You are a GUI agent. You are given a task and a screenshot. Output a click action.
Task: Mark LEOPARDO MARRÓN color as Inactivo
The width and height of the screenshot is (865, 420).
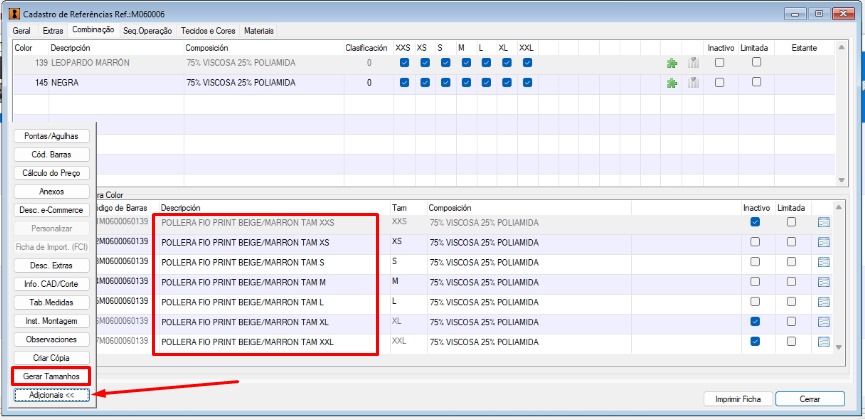pyautogui.click(x=719, y=63)
